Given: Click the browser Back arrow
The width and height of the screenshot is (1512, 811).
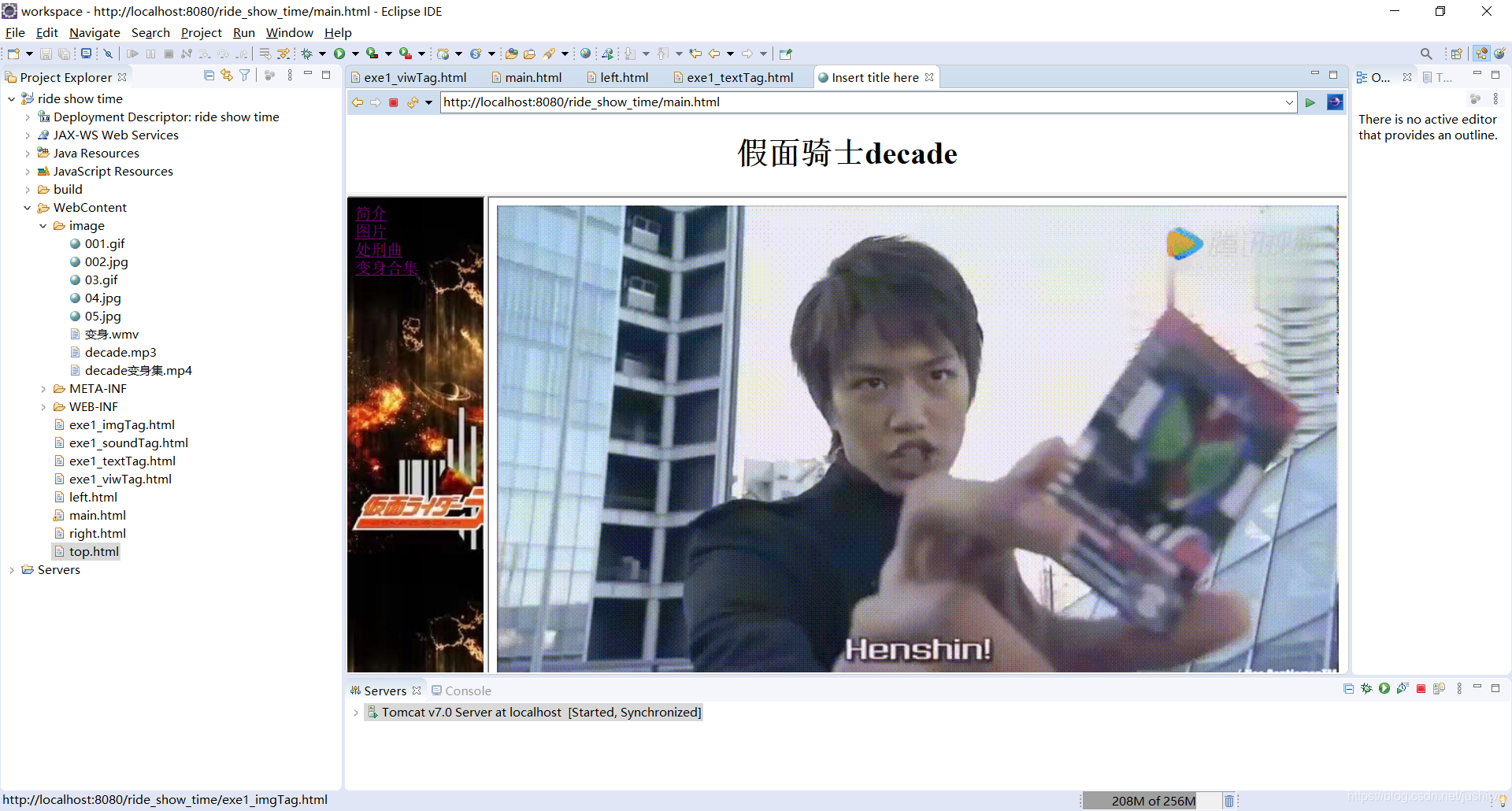Looking at the screenshot, I should pyautogui.click(x=358, y=102).
